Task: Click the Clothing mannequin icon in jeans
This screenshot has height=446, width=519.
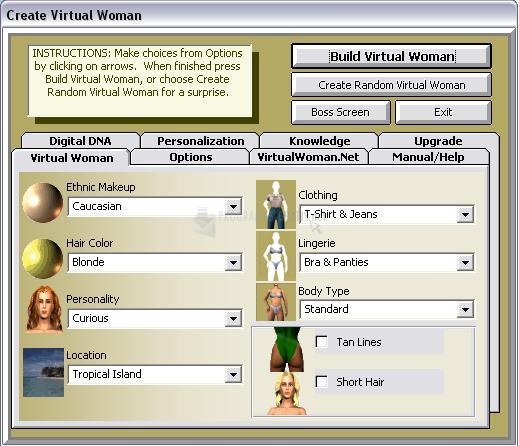Action: pyautogui.click(x=276, y=204)
